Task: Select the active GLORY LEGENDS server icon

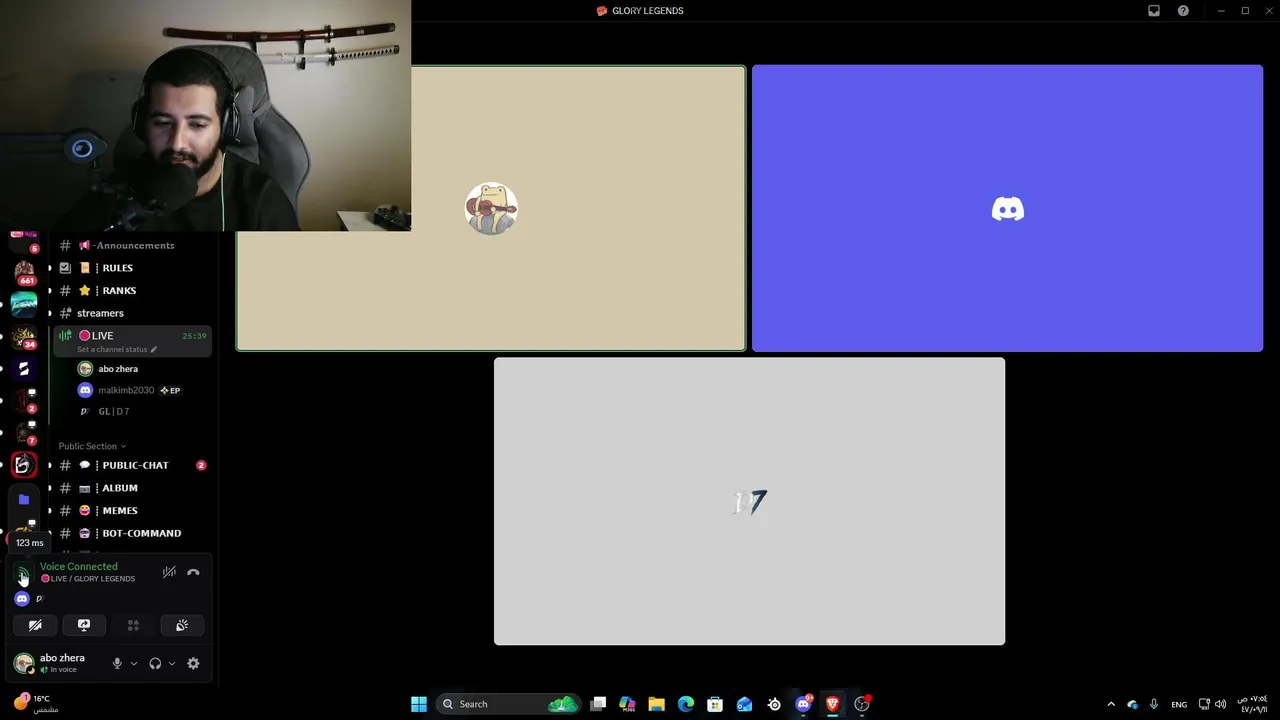Action: pos(24,465)
